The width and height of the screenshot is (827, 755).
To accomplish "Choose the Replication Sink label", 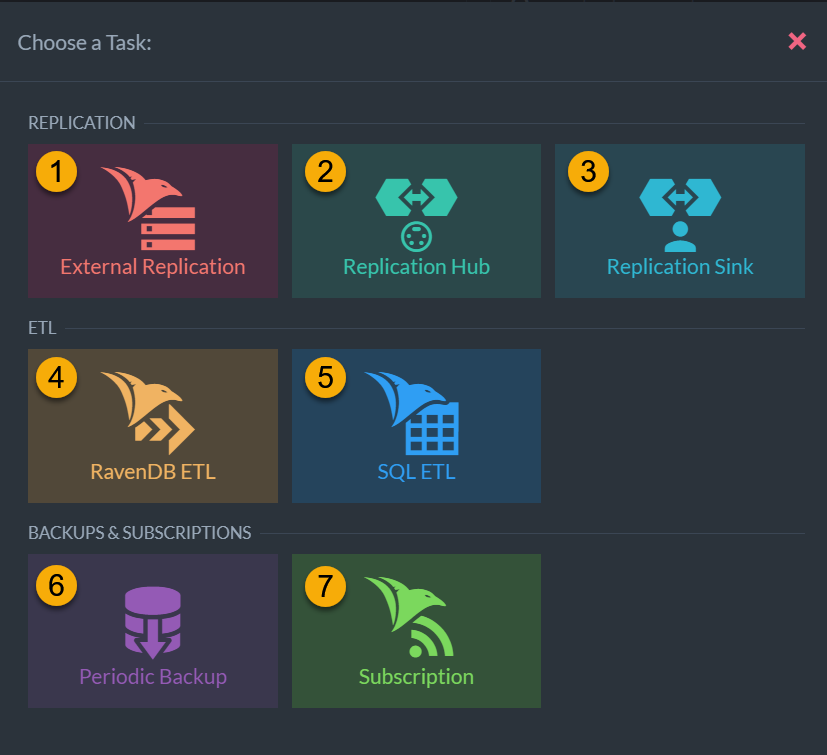I will click(x=680, y=267).
